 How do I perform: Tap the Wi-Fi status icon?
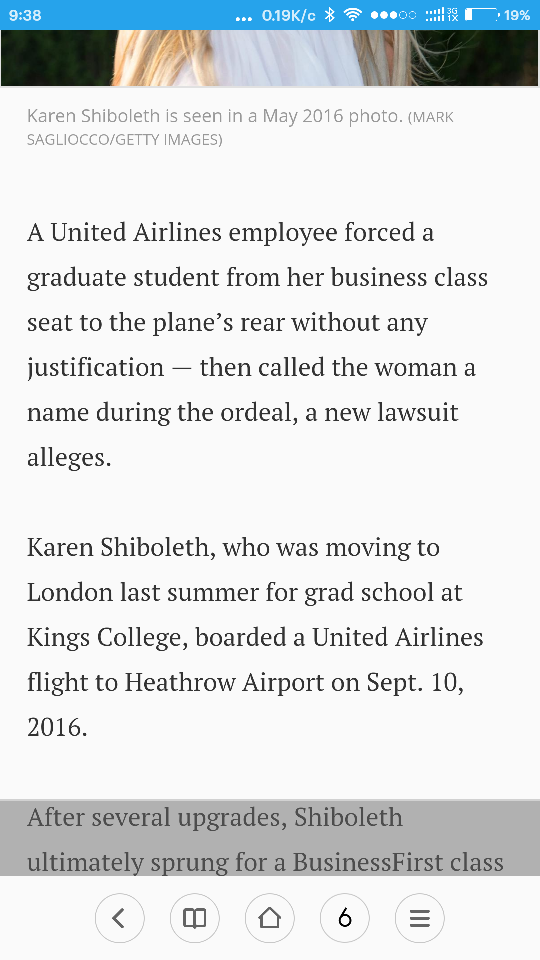[x=353, y=15]
